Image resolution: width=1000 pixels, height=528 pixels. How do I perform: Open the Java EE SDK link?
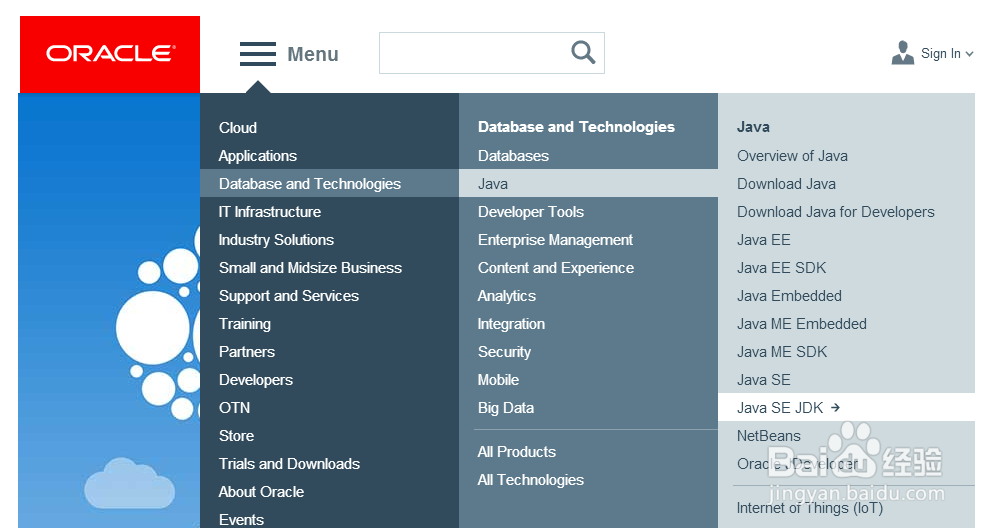point(781,268)
